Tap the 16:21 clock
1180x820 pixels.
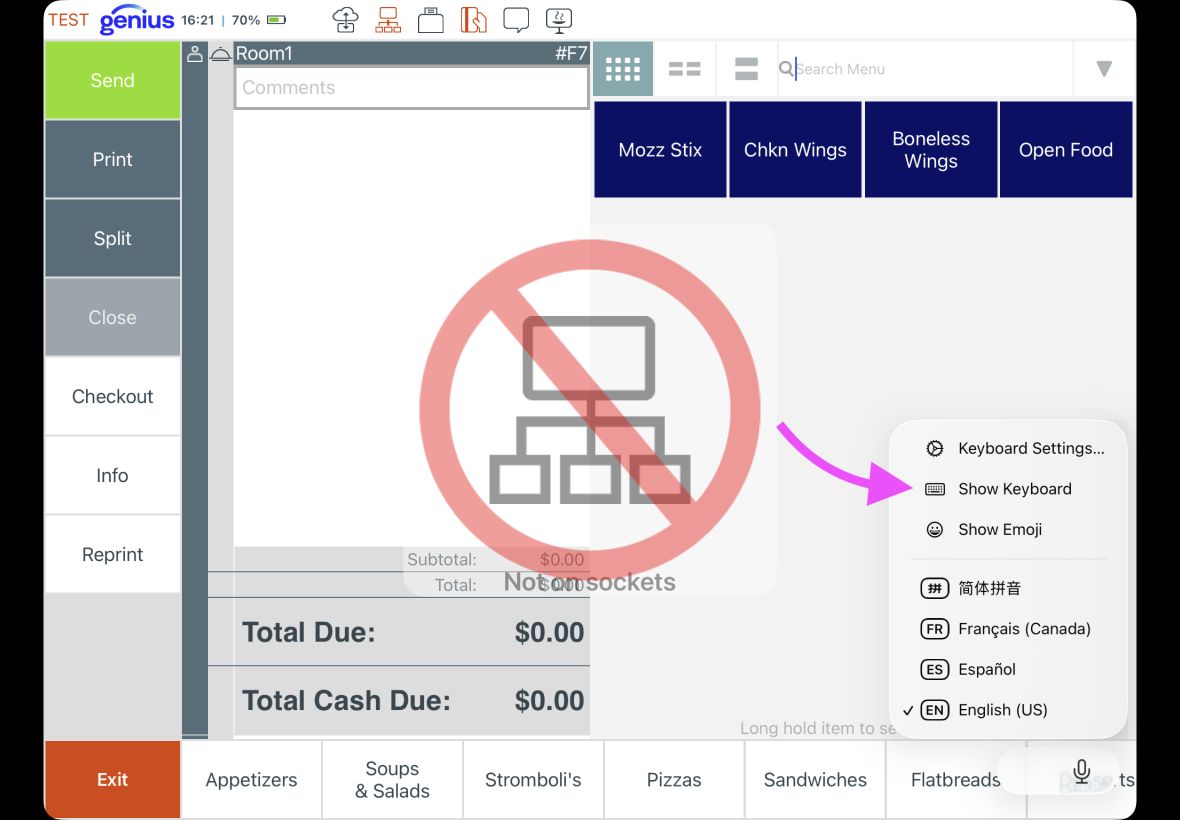[198, 20]
